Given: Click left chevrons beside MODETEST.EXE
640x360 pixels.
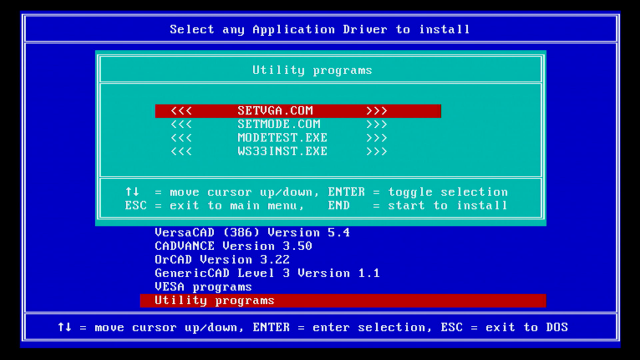Looking at the screenshot, I should click(x=181, y=138).
